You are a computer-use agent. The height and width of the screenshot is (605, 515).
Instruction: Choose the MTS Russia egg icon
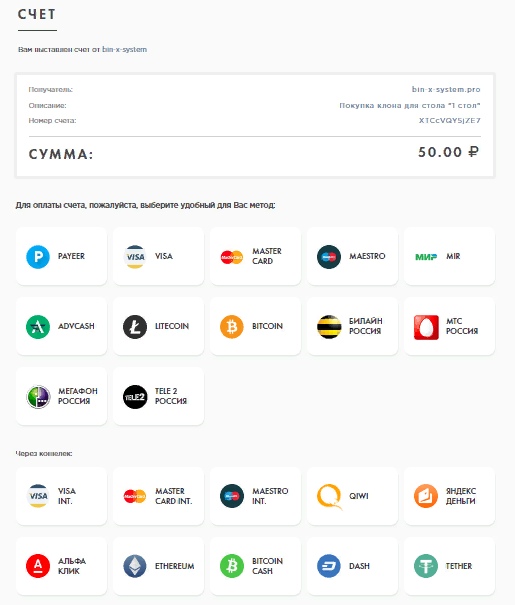pyautogui.click(x=426, y=327)
